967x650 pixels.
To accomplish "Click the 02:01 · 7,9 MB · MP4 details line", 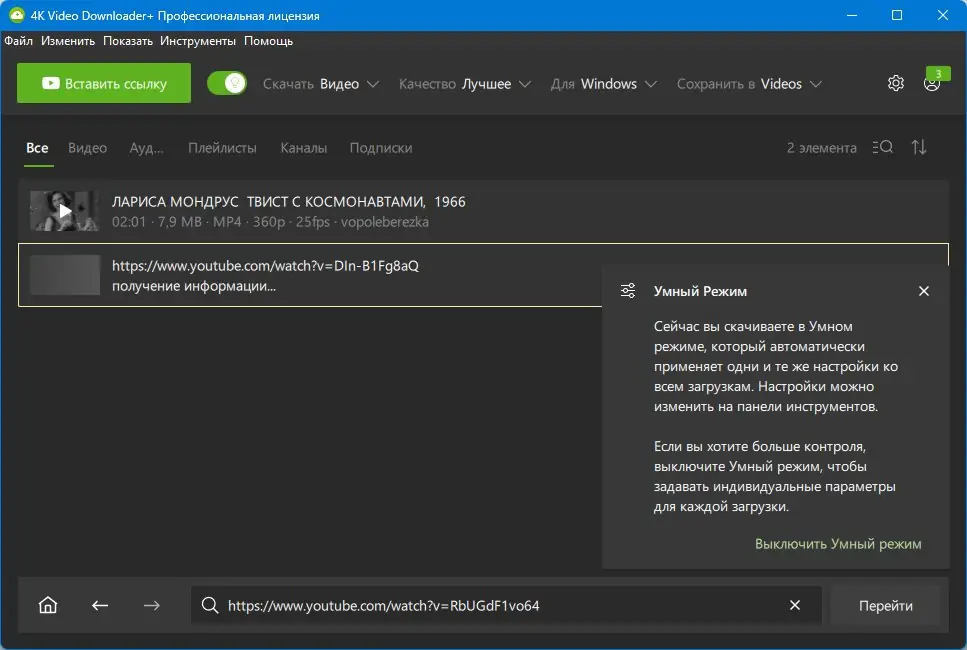I will (270, 222).
